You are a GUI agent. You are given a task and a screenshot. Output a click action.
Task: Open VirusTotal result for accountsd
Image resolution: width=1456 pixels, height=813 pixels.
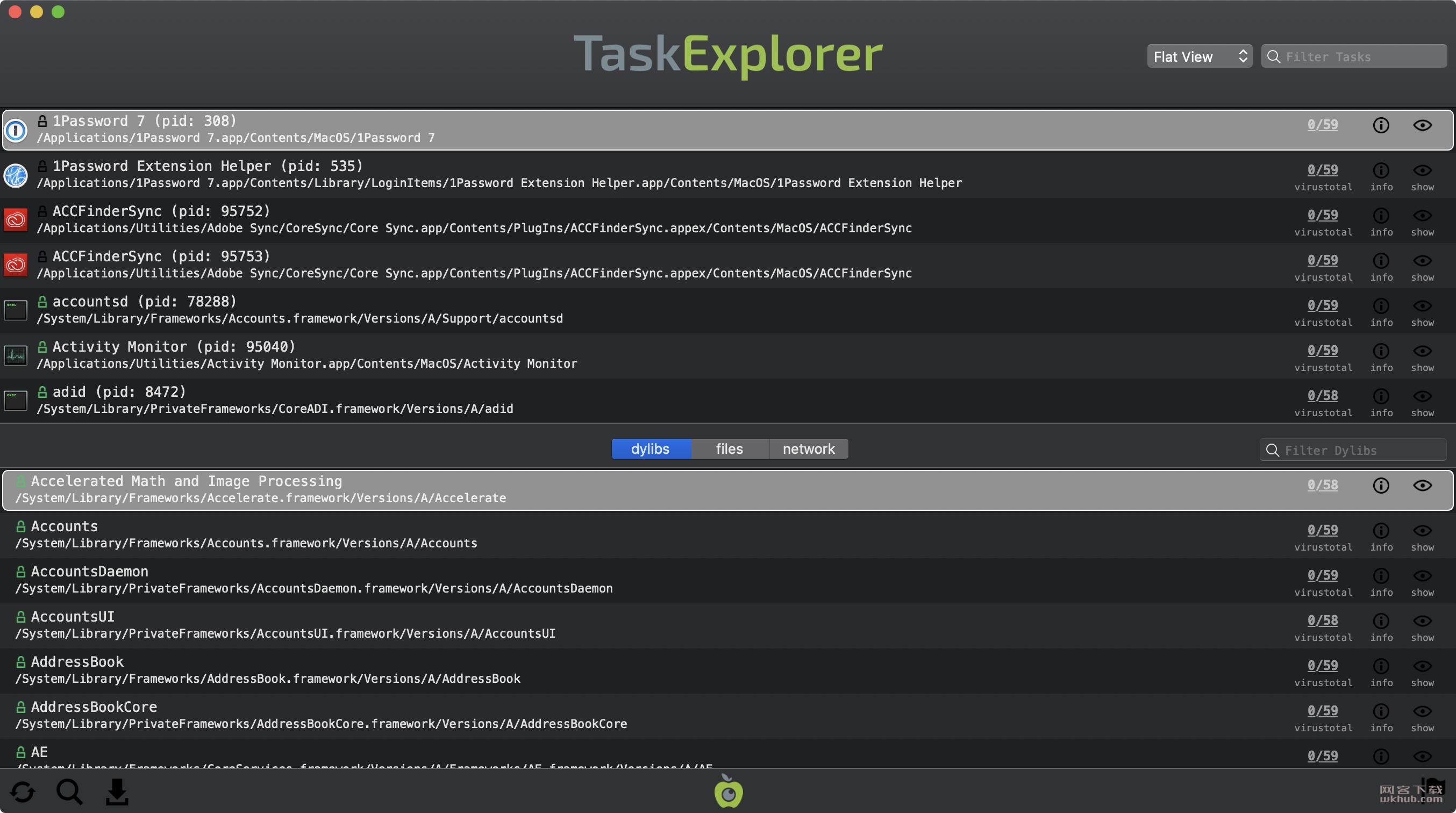tap(1323, 305)
